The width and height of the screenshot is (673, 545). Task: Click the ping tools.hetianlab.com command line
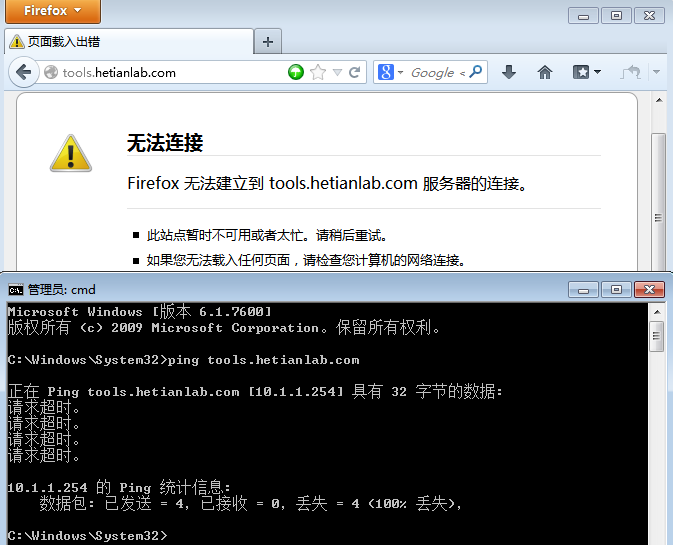click(184, 360)
